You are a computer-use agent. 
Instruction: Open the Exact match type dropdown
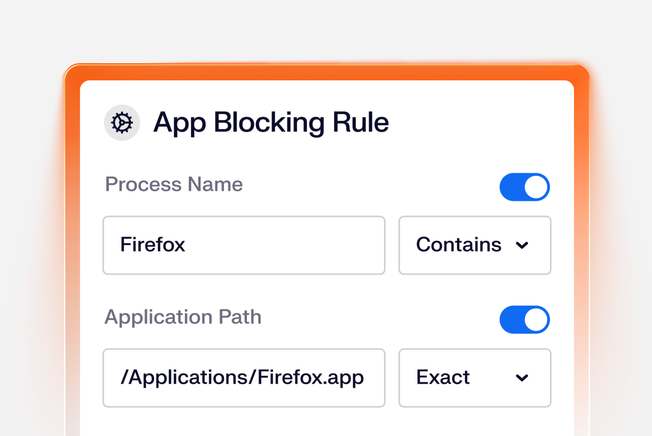point(474,378)
